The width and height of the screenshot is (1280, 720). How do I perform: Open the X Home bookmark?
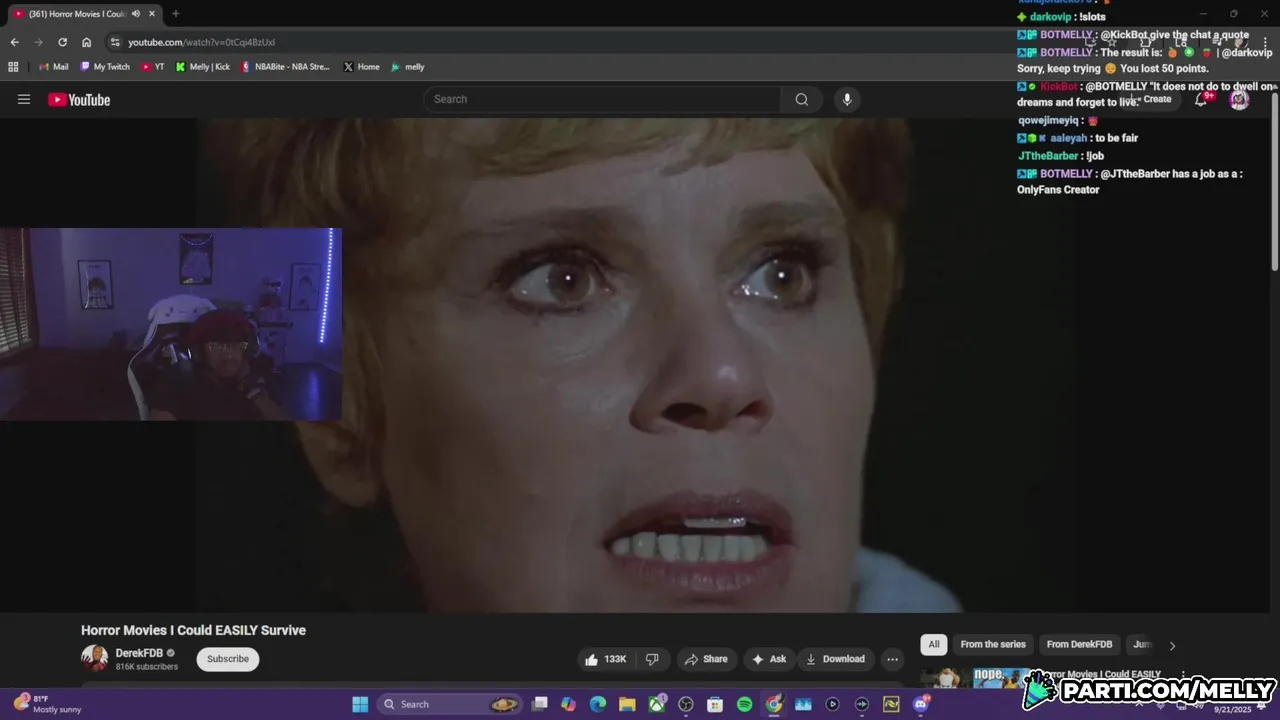coord(361,67)
